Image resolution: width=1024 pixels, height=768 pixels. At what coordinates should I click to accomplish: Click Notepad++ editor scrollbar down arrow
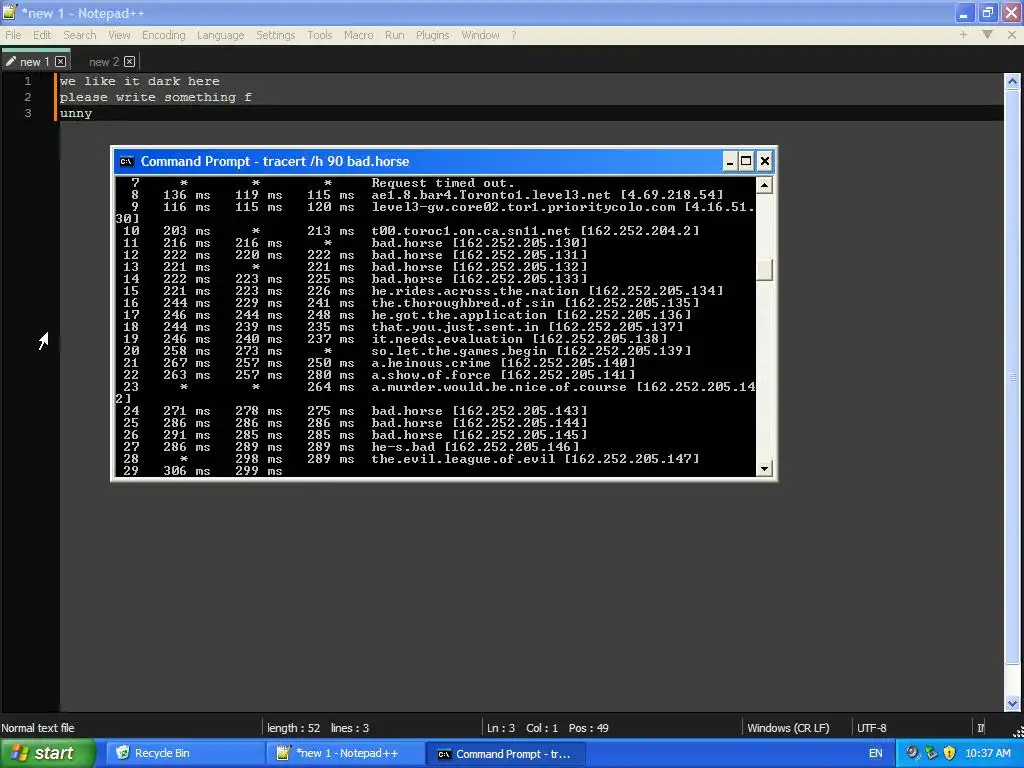pos(1012,703)
